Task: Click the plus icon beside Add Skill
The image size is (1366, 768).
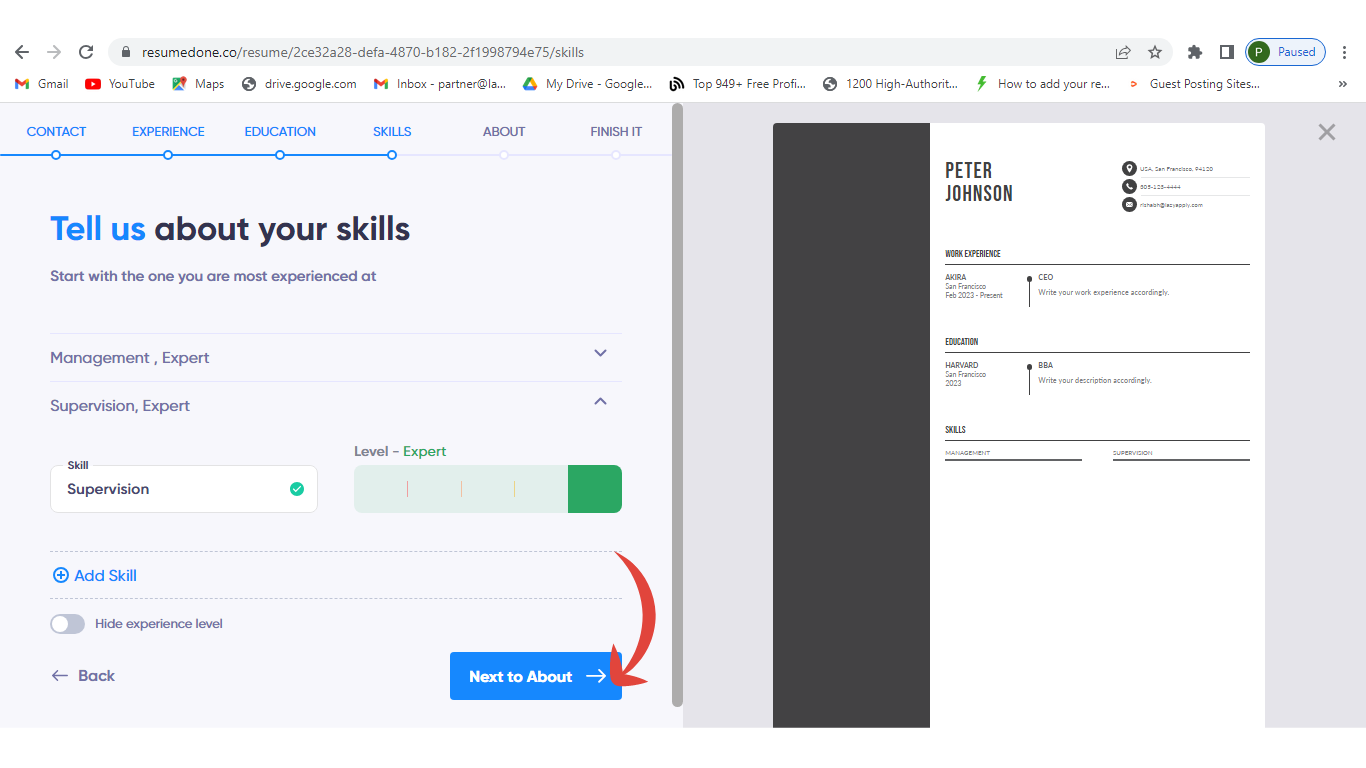Action: (60, 575)
